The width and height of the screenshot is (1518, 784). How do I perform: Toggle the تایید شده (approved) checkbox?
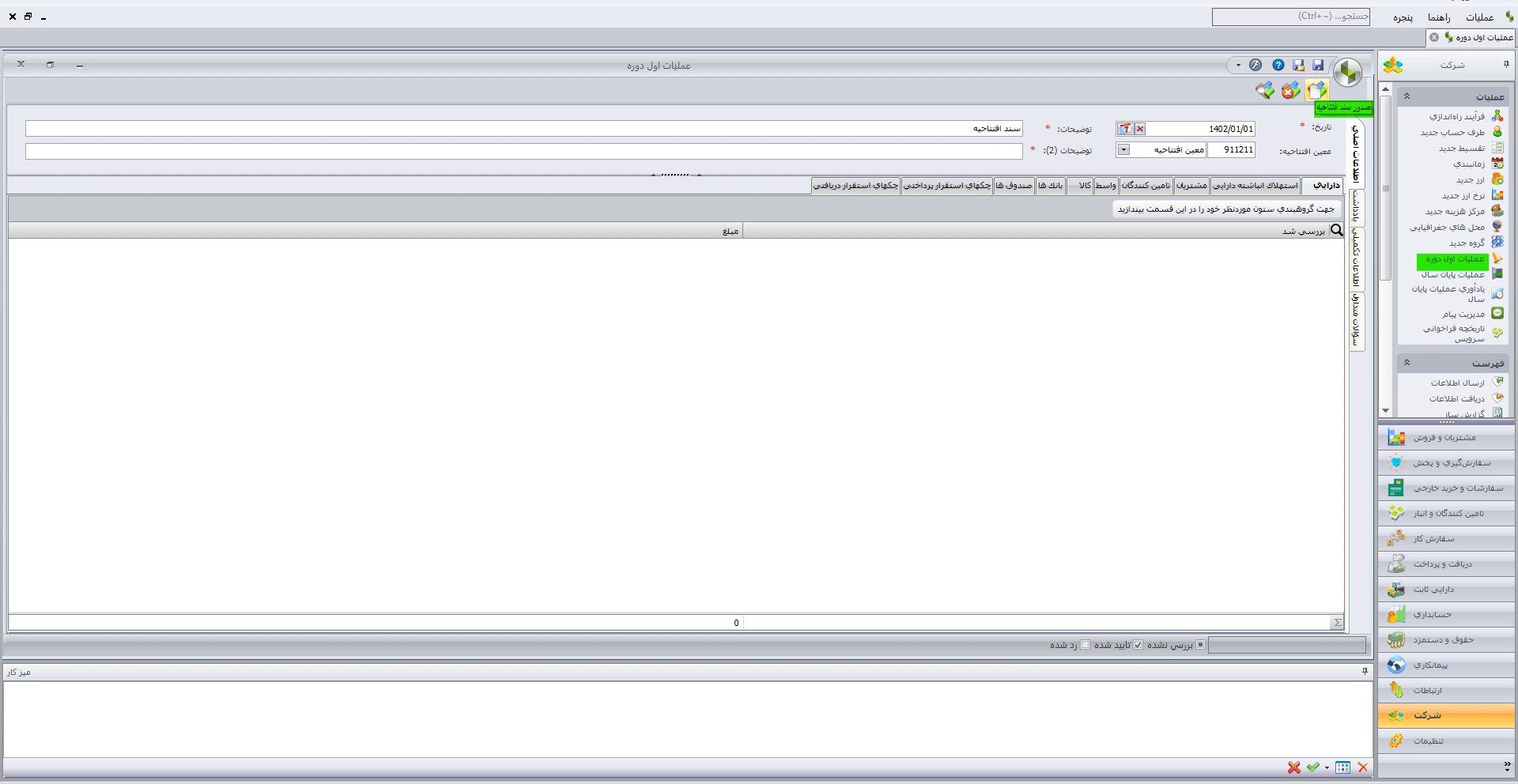point(1138,645)
